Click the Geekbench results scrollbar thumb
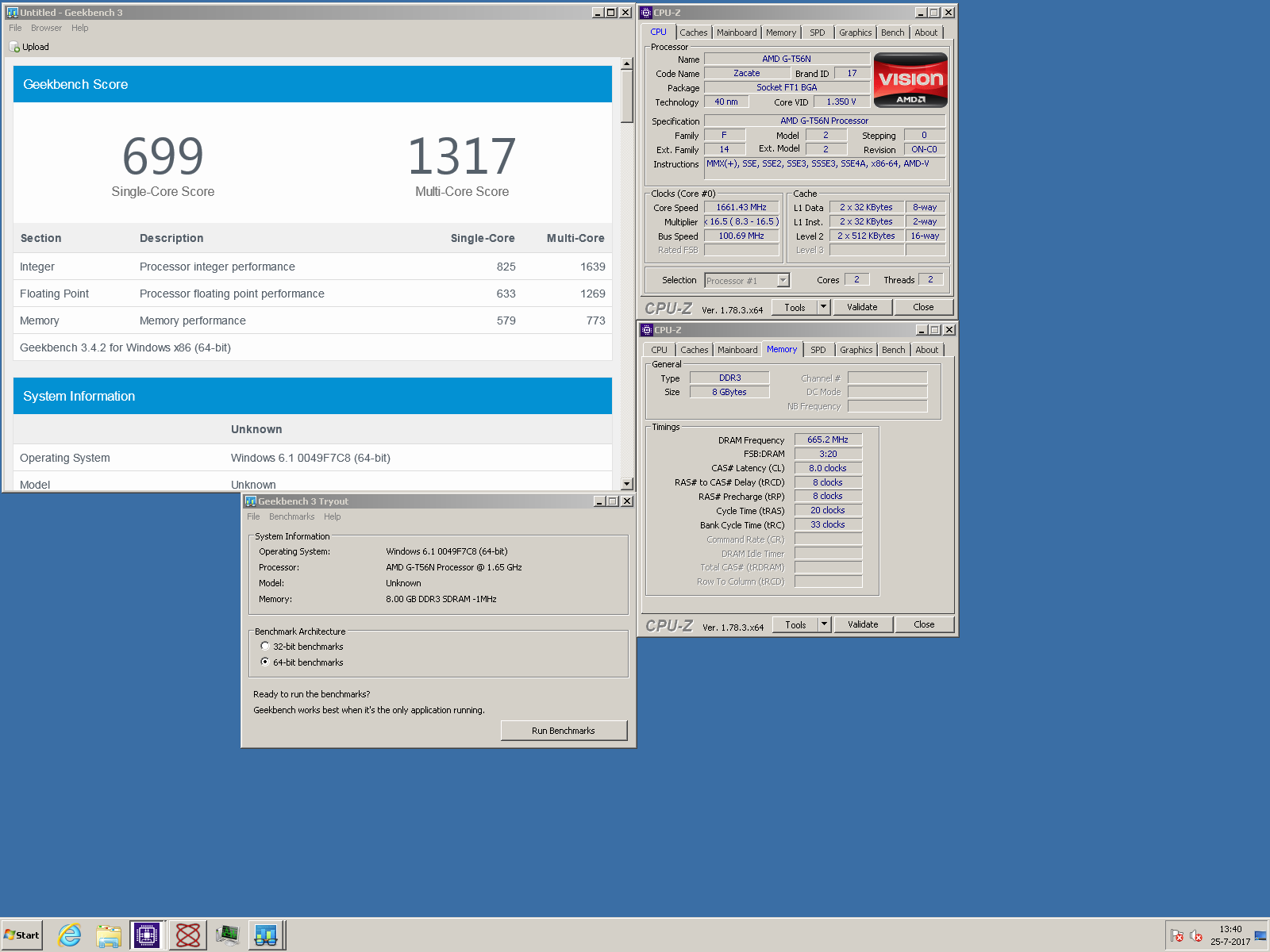The height and width of the screenshot is (952, 1270). point(627,97)
